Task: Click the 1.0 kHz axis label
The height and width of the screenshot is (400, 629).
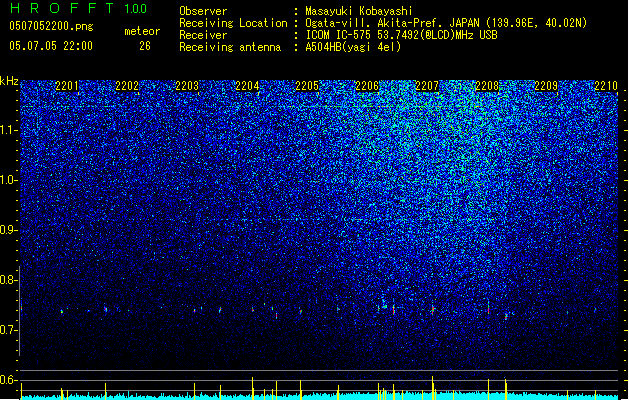Action: coord(9,180)
